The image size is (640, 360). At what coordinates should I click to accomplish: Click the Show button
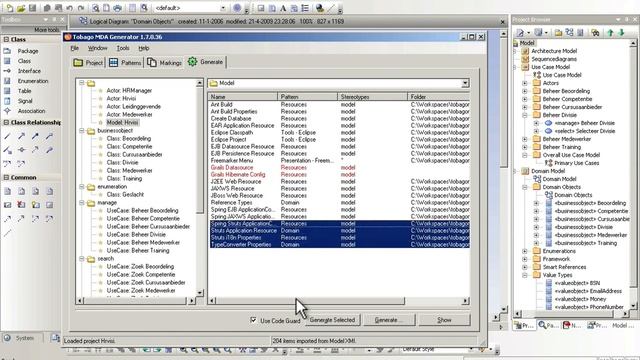[444, 320]
